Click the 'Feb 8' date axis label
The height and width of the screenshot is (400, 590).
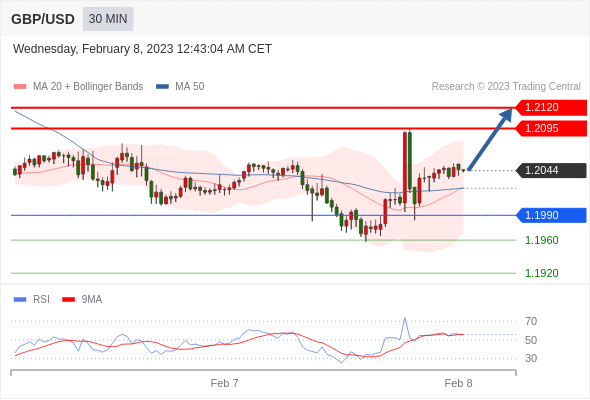pyautogui.click(x=458, y=383)
